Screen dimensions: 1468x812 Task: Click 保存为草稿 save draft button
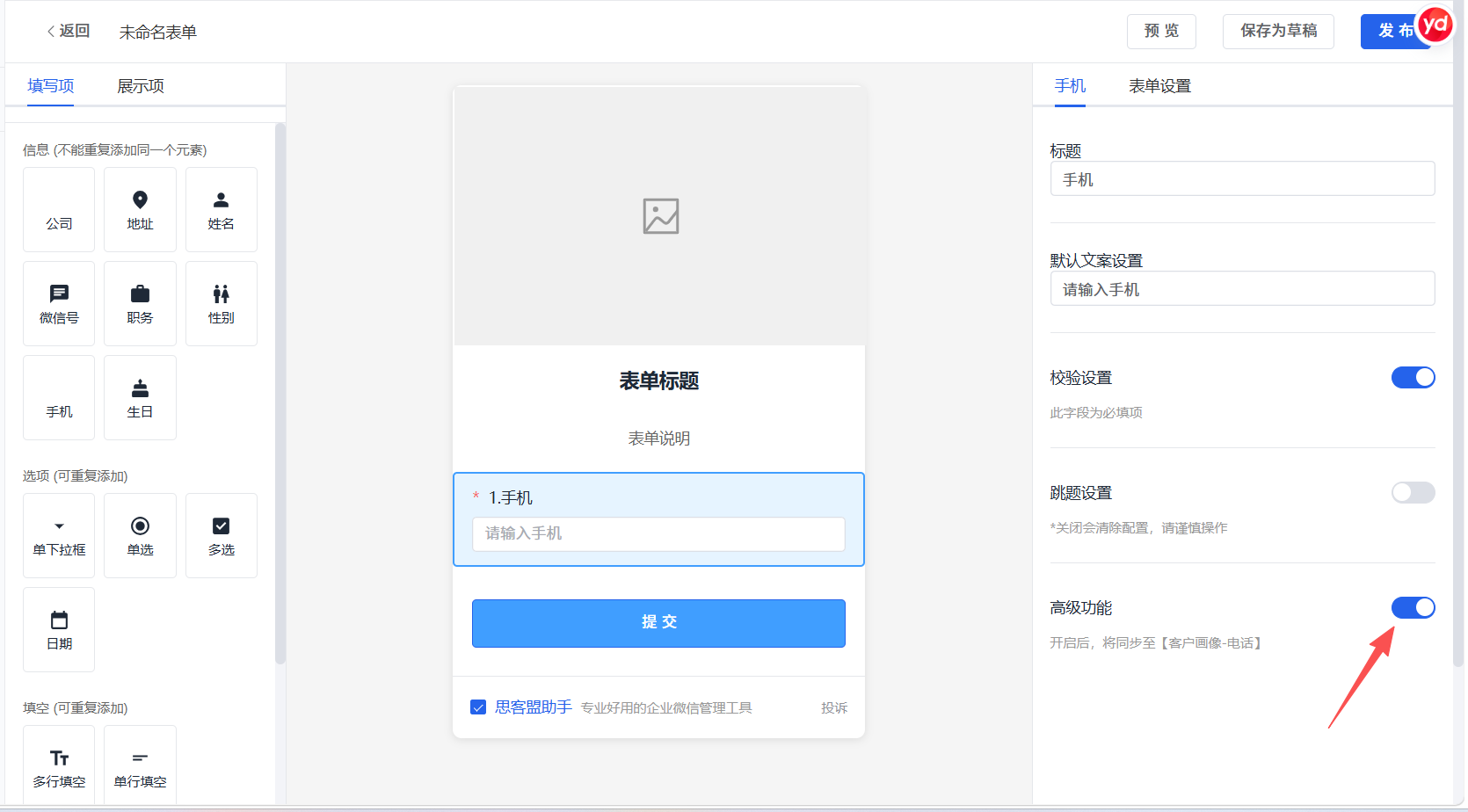point(1278,32)
